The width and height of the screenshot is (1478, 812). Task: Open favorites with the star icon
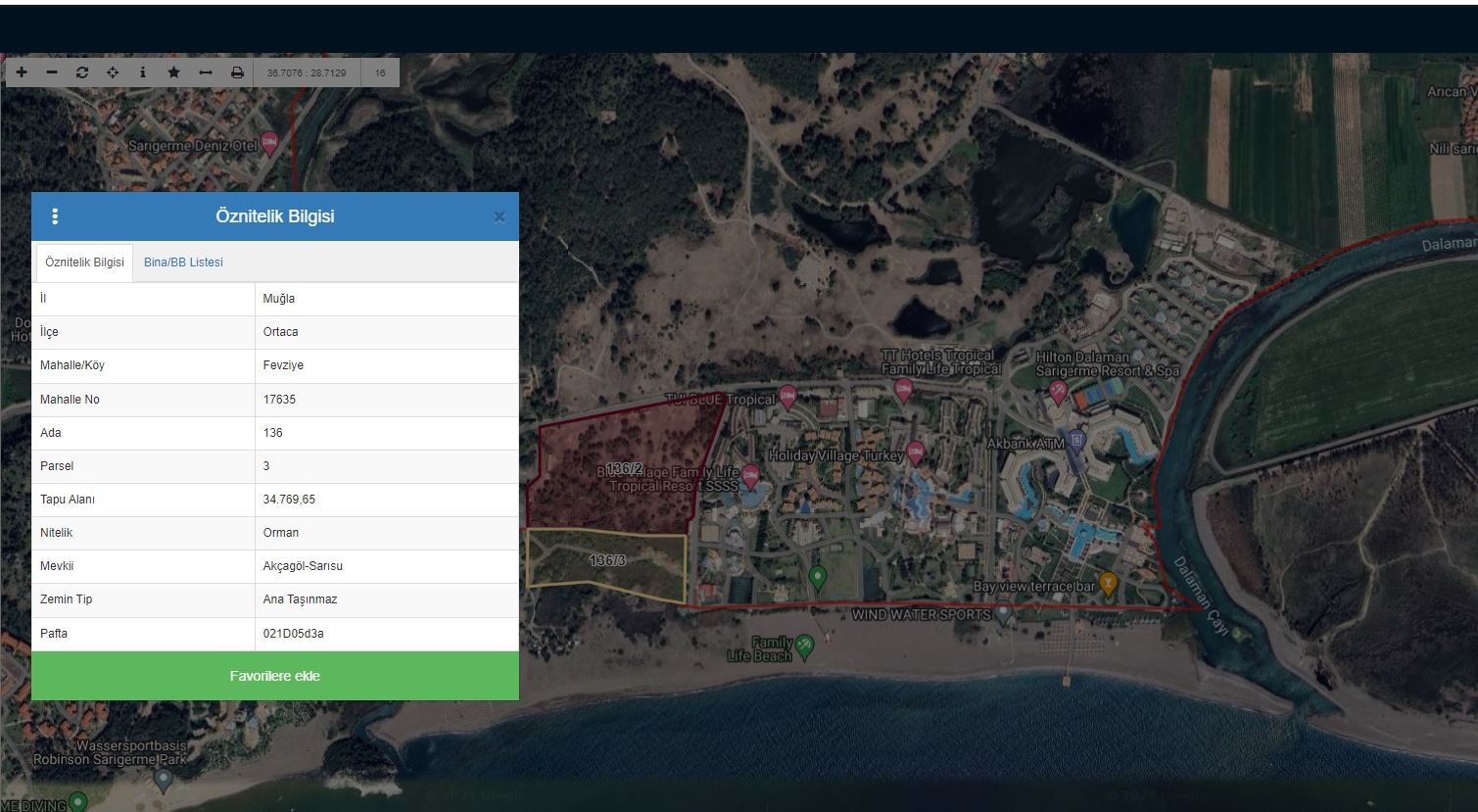coord(173,72)
